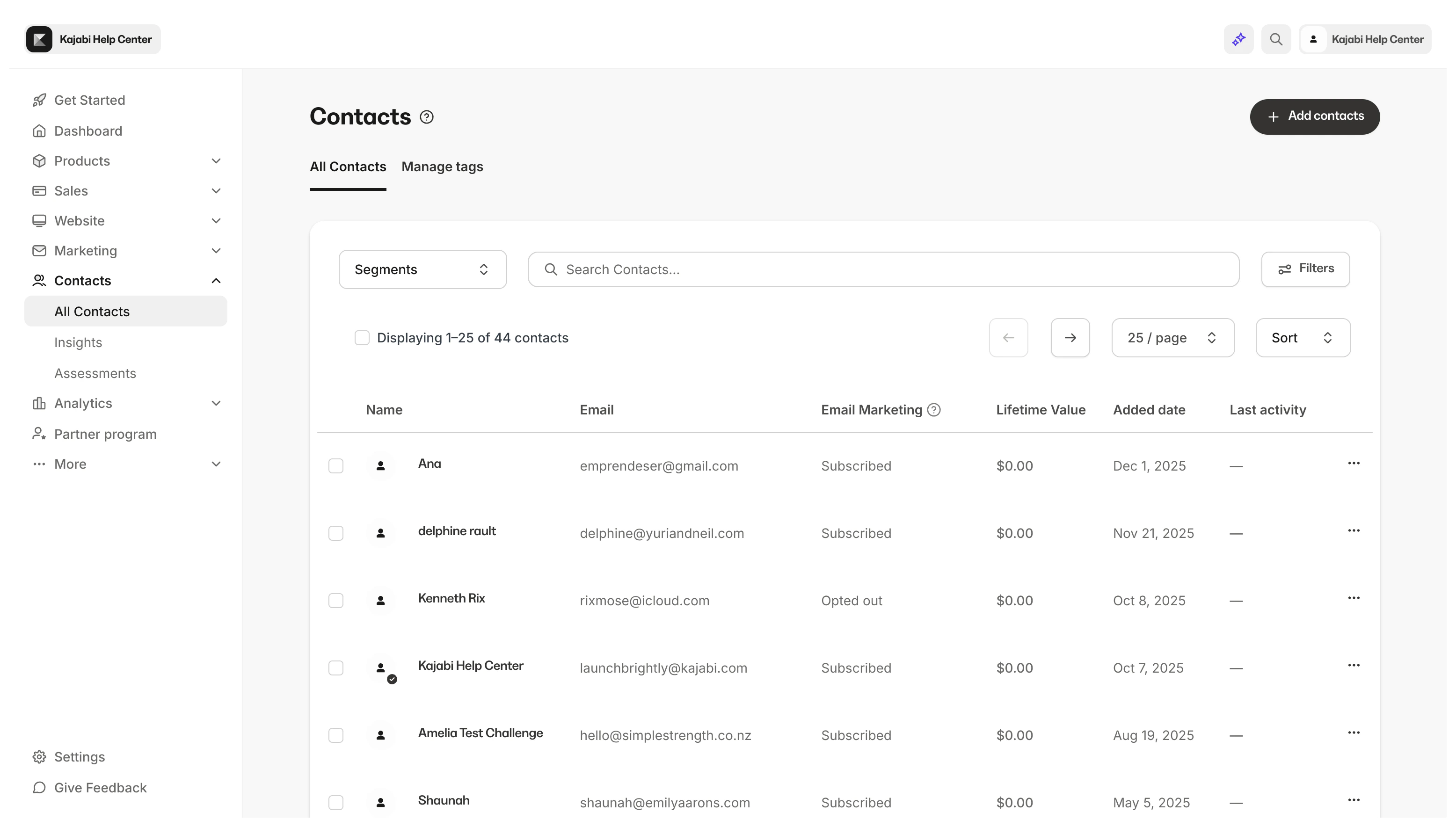Click the search magnifier in the top bar
This screenshot has height=827, width=1456.
click(x=1276, y=39)
